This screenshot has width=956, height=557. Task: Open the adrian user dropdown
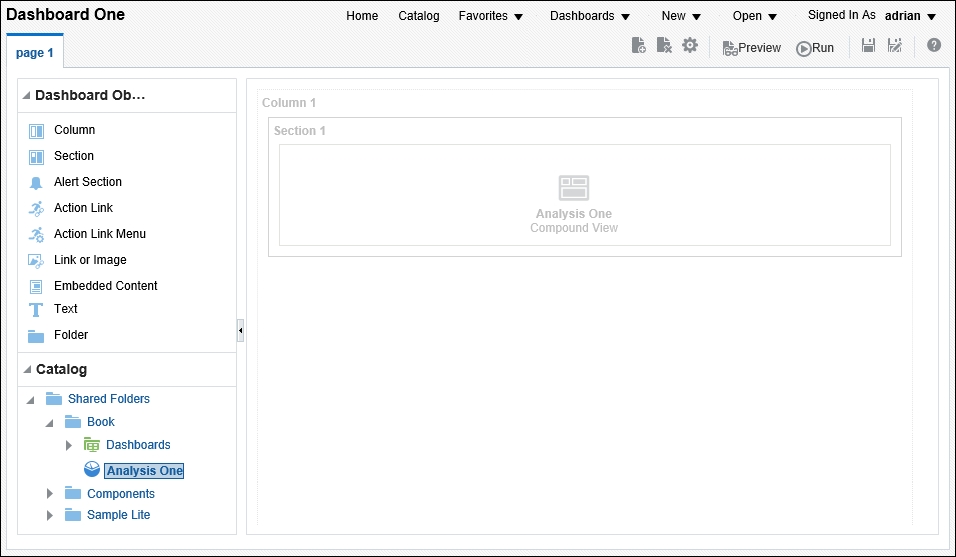(910, 16)
